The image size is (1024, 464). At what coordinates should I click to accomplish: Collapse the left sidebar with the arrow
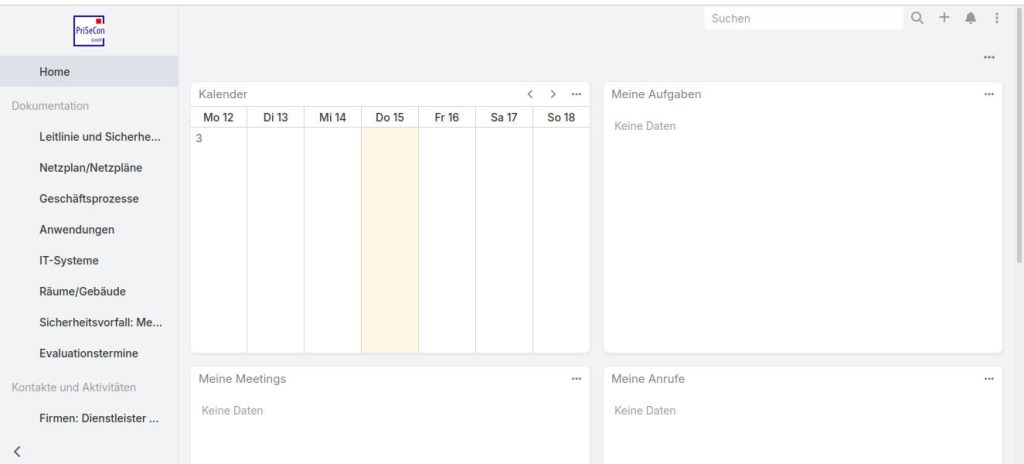tap(17, 452)
